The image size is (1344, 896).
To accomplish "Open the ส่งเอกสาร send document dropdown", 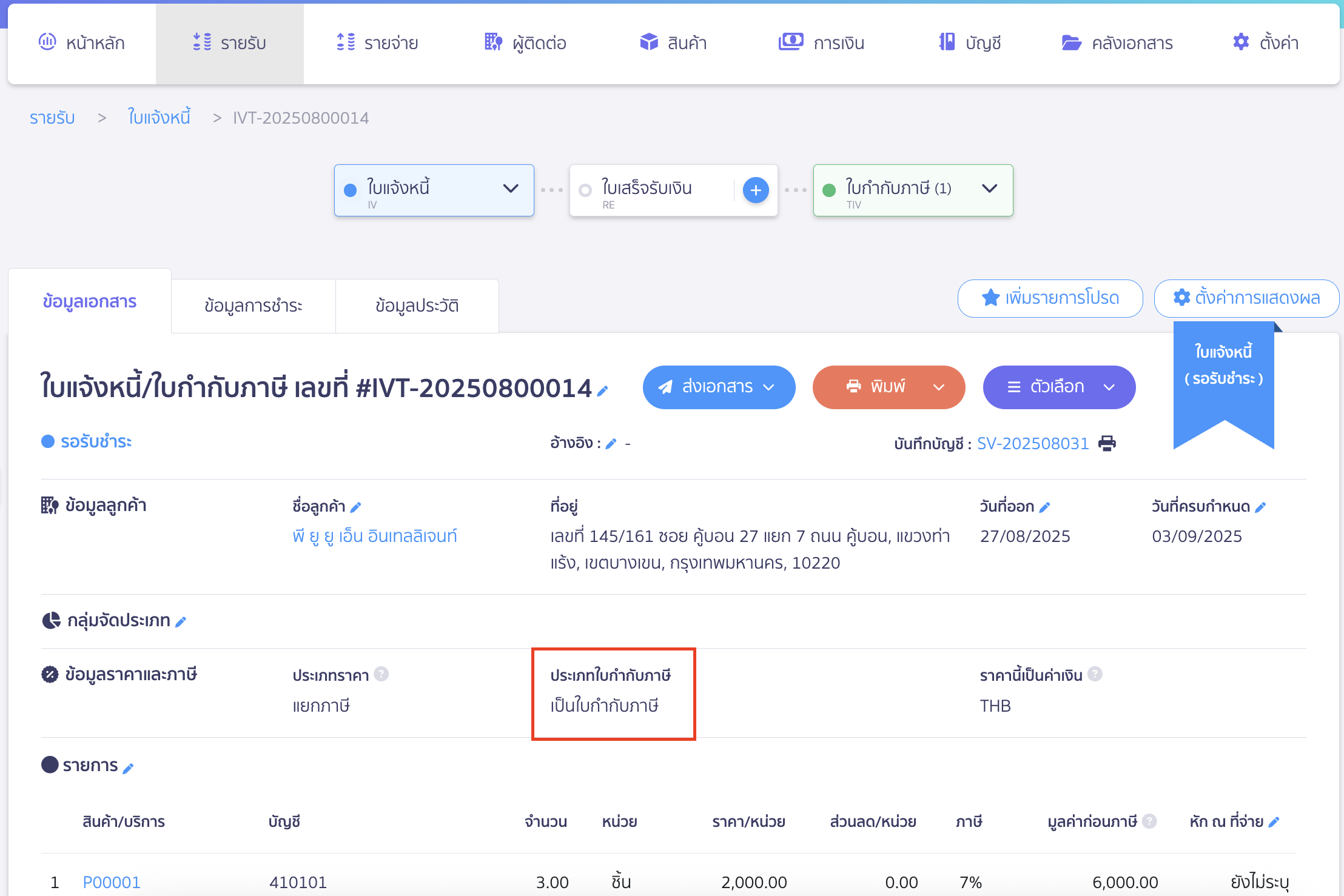I will coord(719,387).
